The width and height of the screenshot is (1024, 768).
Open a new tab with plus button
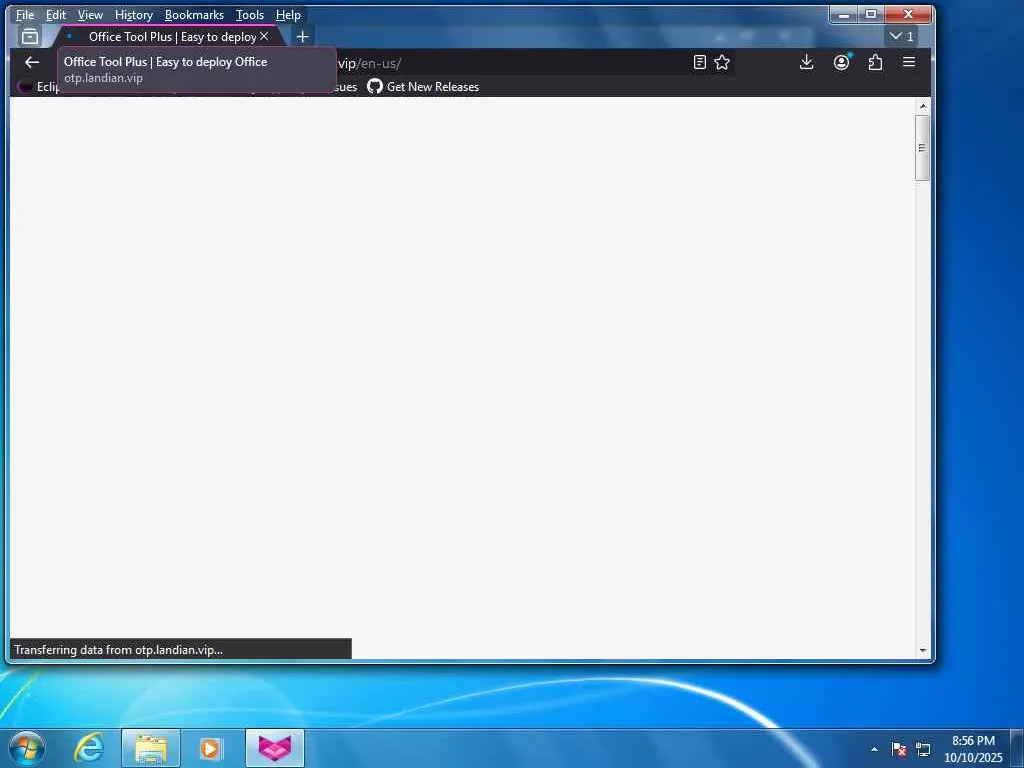coord(302,37)
